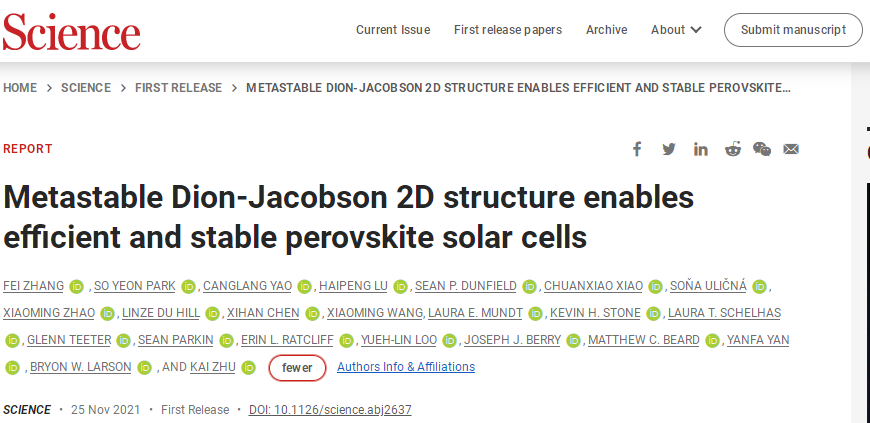Click the Science logo
The width and height of the screenshot is (870, 423).
tap(72, 31)
